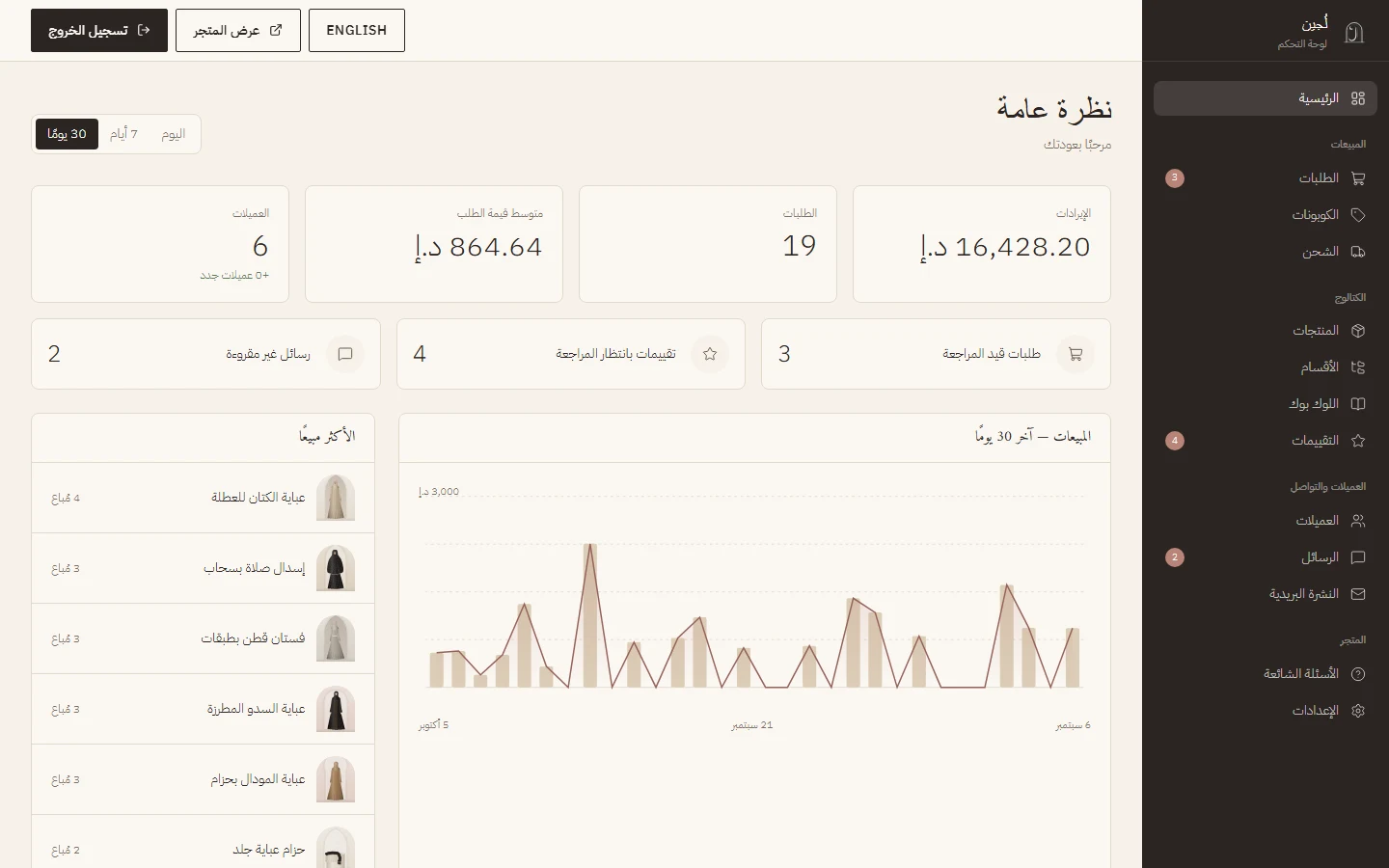Click the الأسئلة الشائعة question mark icon

point(1358,674)
